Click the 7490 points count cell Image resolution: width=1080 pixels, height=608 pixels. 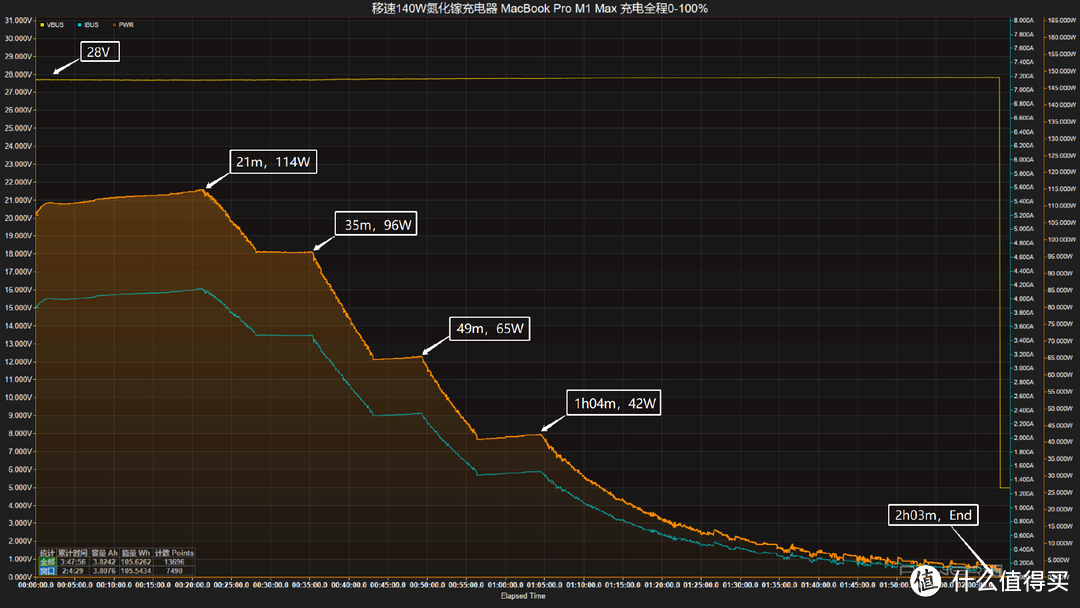tap(174, 571)
